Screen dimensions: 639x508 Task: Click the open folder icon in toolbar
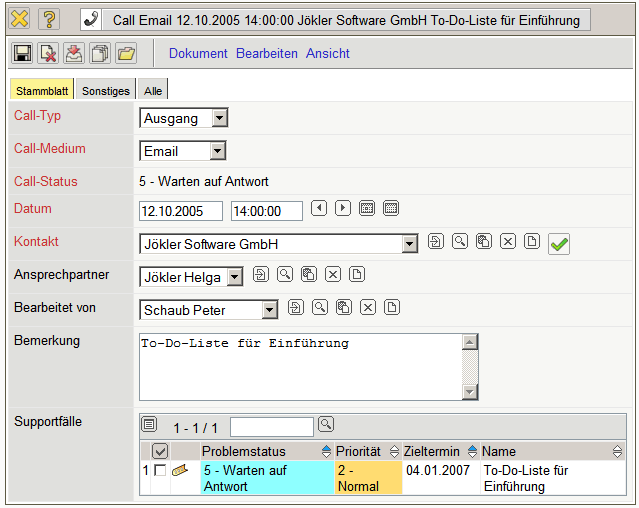(x=126, y=54)
